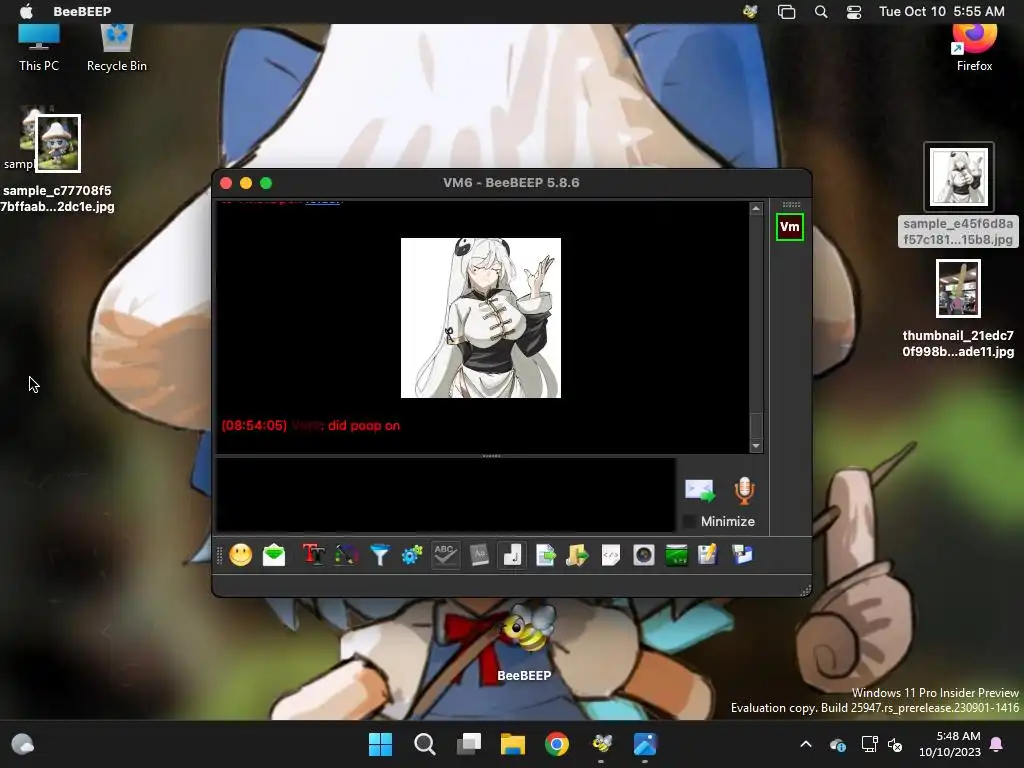Change chat font with TT icon

(313, 555)
